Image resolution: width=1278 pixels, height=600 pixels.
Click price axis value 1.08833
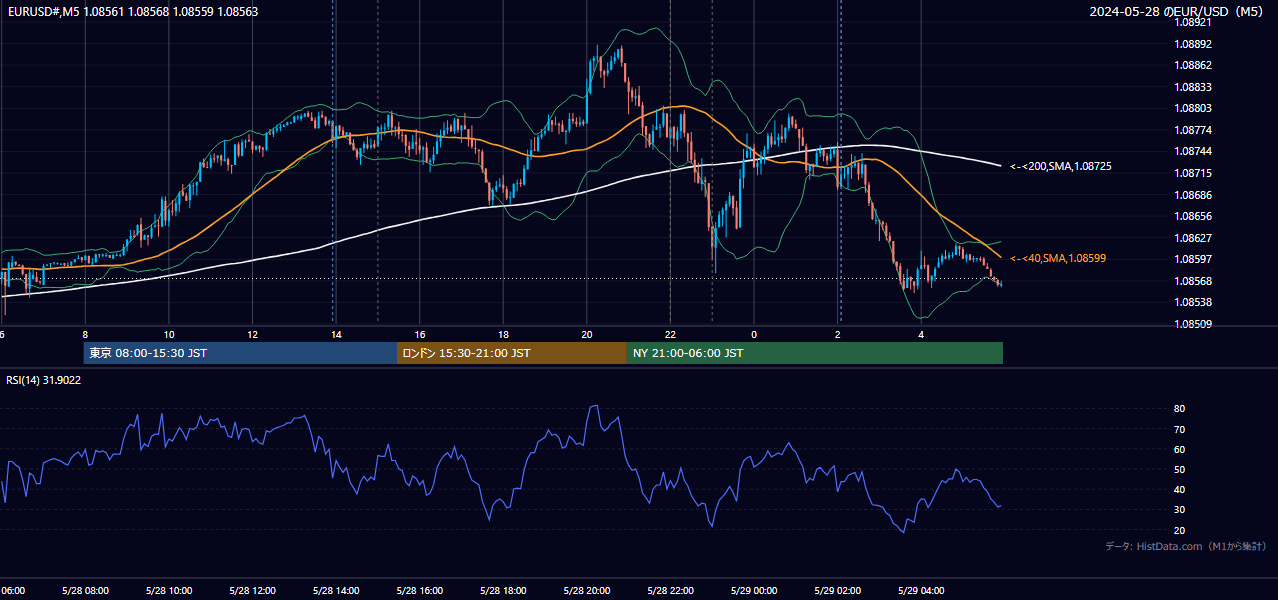coord(1194,87)
